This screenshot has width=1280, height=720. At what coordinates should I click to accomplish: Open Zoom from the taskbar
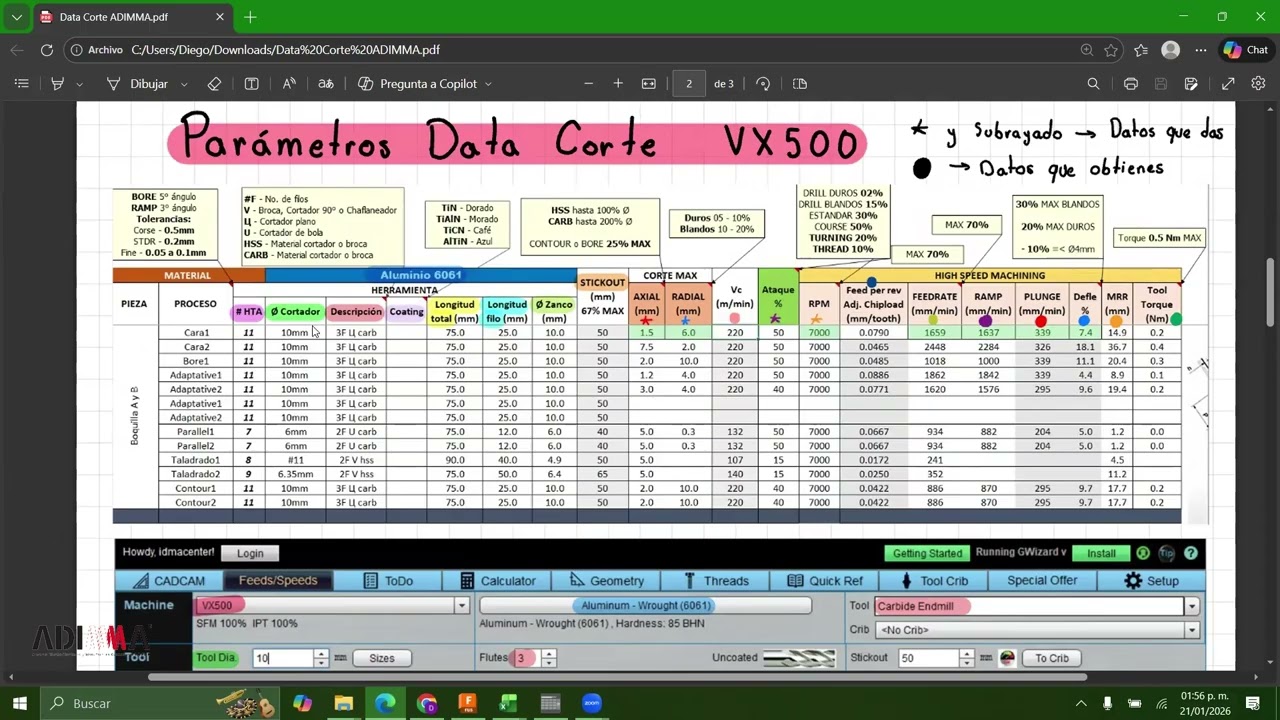(x=592, y=703)
